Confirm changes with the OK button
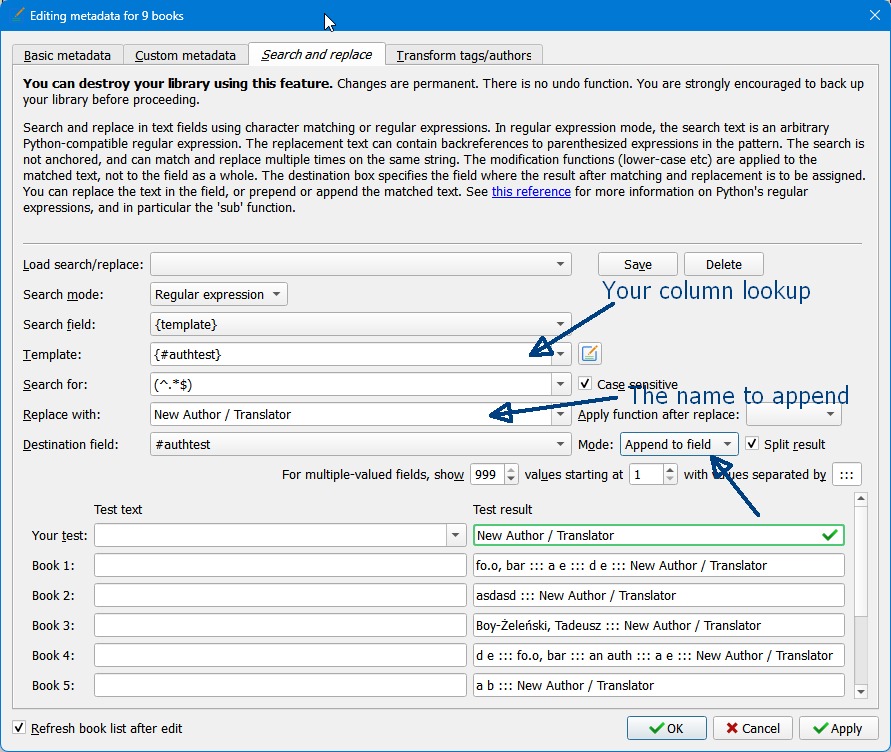891x752 pixels. (x=665, y=728)
